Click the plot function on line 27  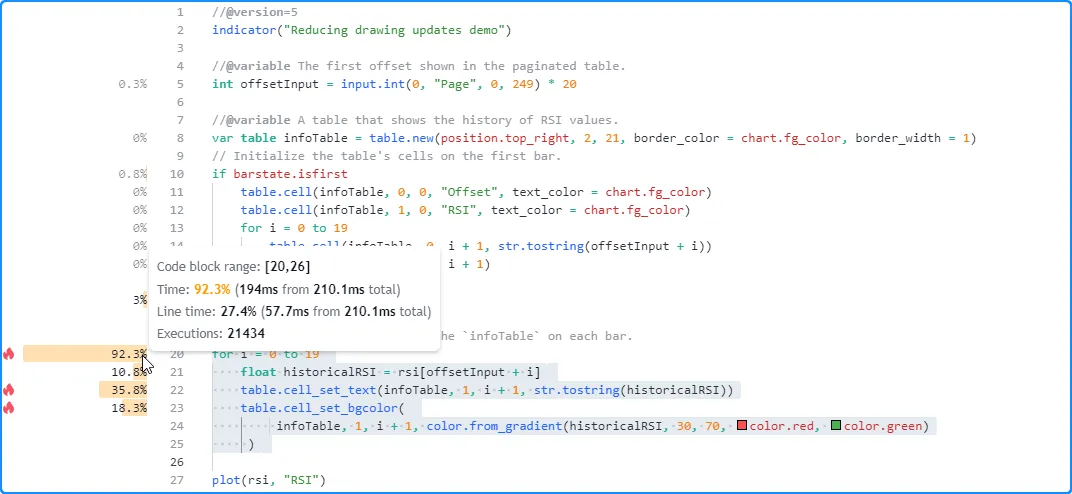point(226,481)
